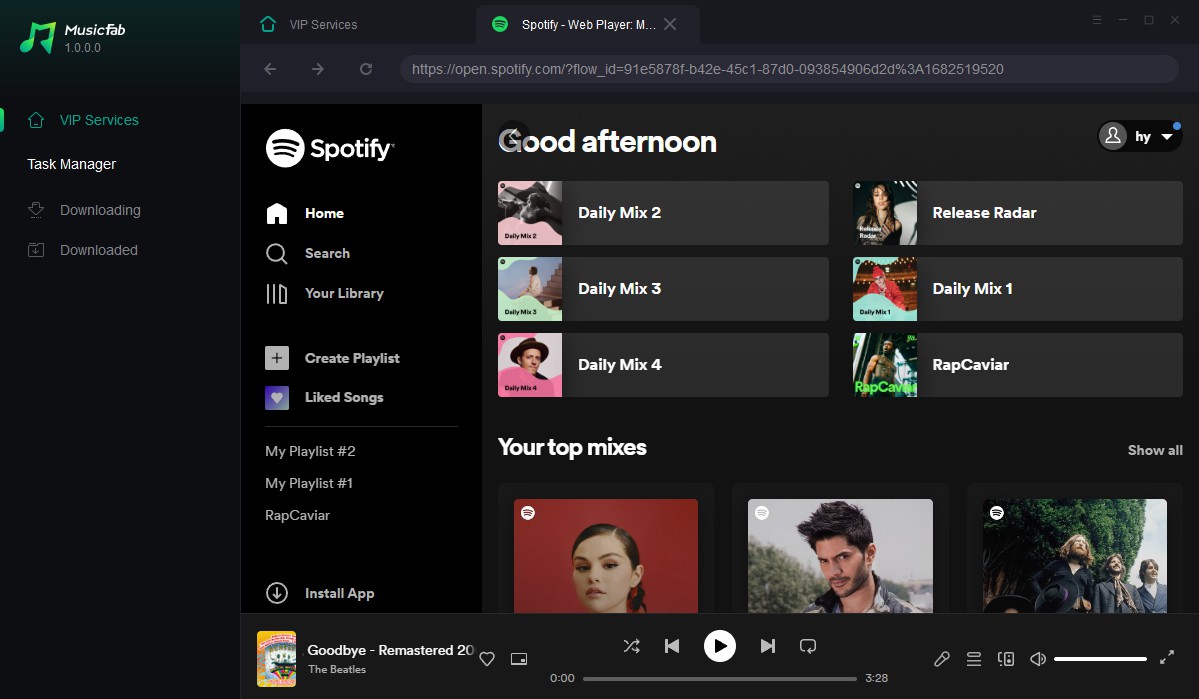The height and width of the screenshot is (699, 1199).
Task: Open My Playlist #1
Action: point(309,483)
